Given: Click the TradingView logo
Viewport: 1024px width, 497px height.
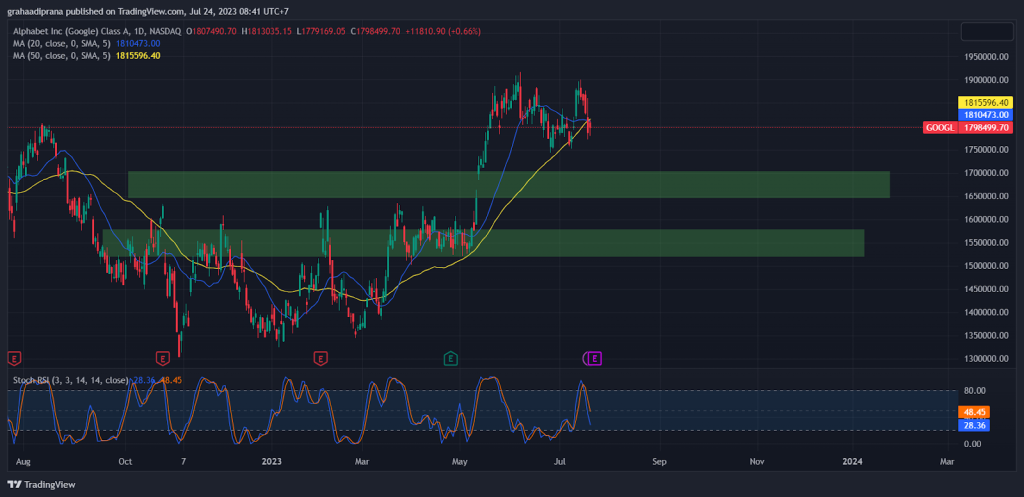Looking at the screenshot, I should click(41, 485).
